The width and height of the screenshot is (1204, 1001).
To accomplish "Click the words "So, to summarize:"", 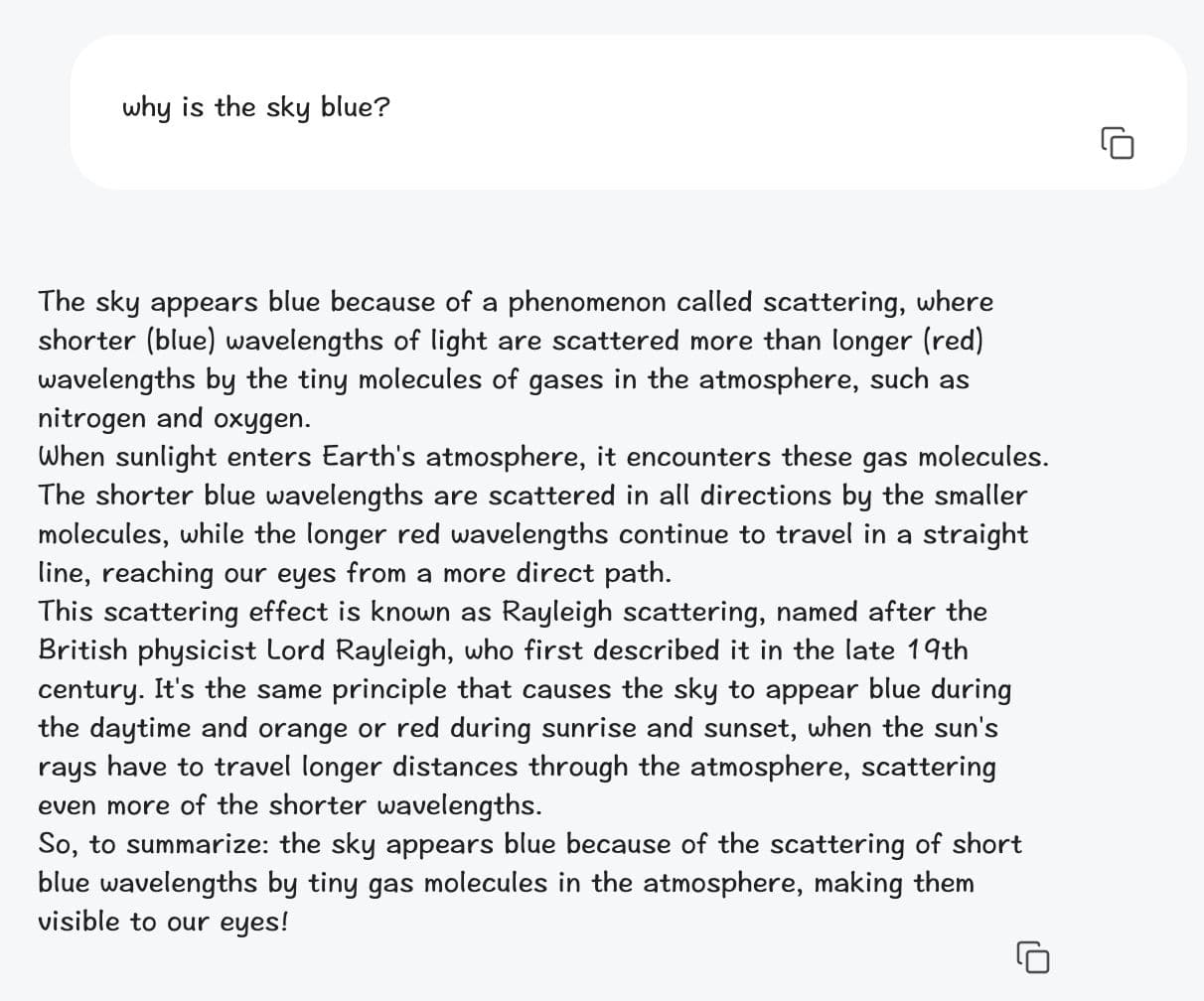I will (x=154, y=844).
